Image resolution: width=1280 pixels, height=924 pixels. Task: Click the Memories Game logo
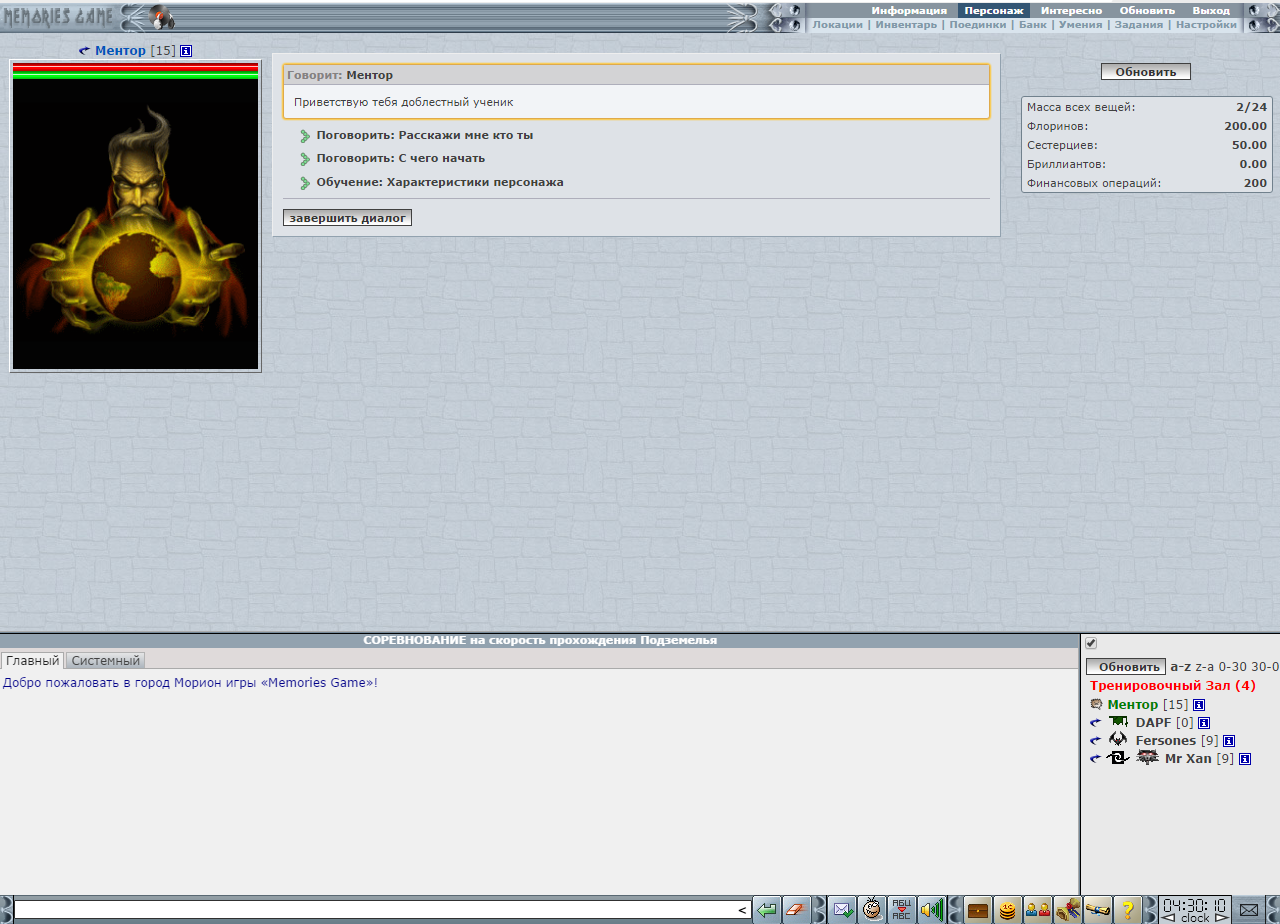click(x=58, y=17)
